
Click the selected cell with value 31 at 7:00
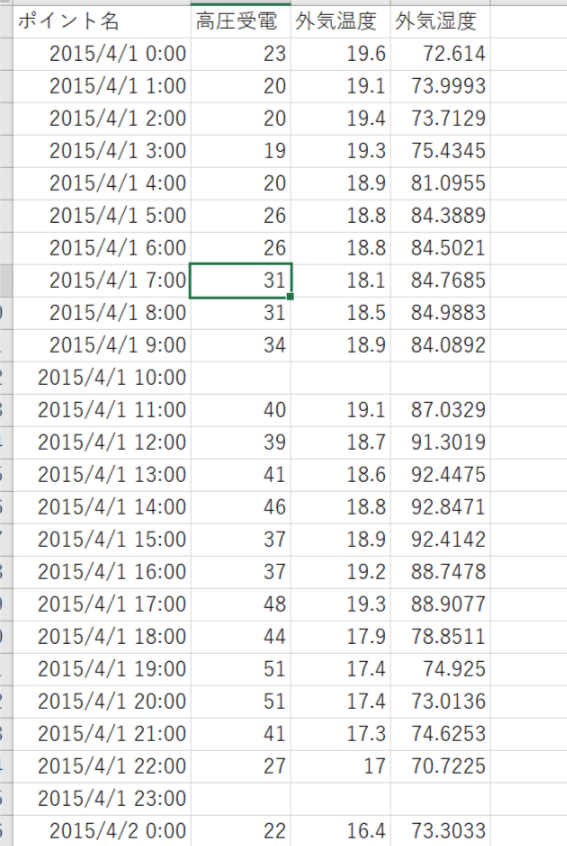[x=241, y=281]
